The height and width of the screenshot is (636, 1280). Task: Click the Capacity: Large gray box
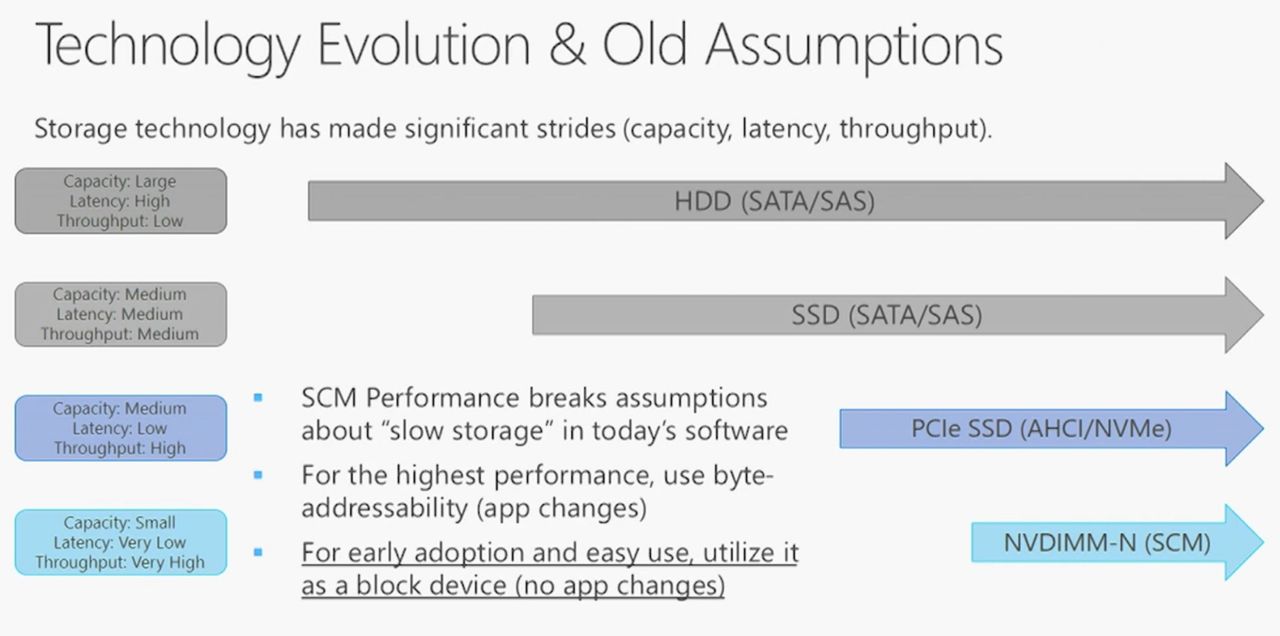[121, 201]
